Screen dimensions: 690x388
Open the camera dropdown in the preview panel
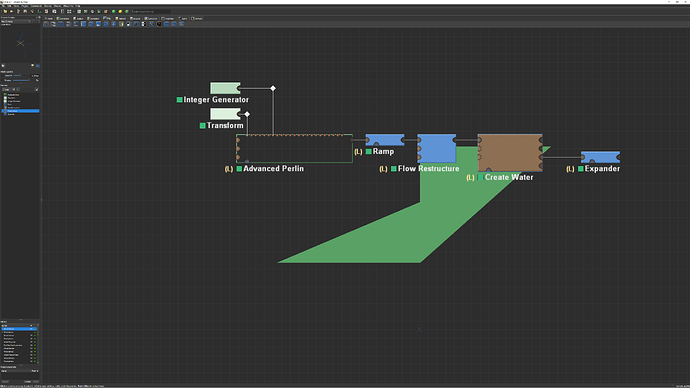click(x=16, y=21)
